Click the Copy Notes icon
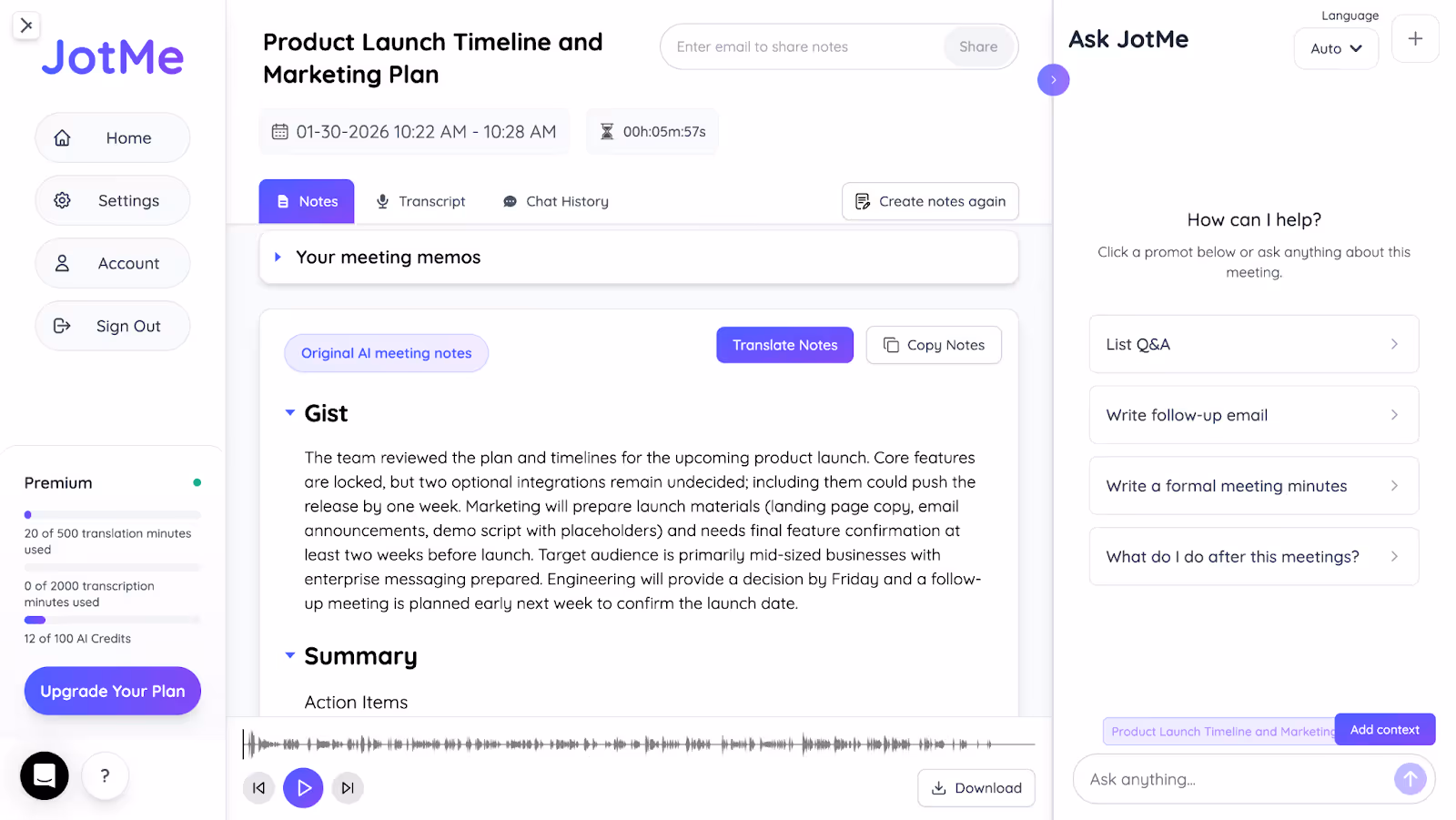 tap(892, 345)
